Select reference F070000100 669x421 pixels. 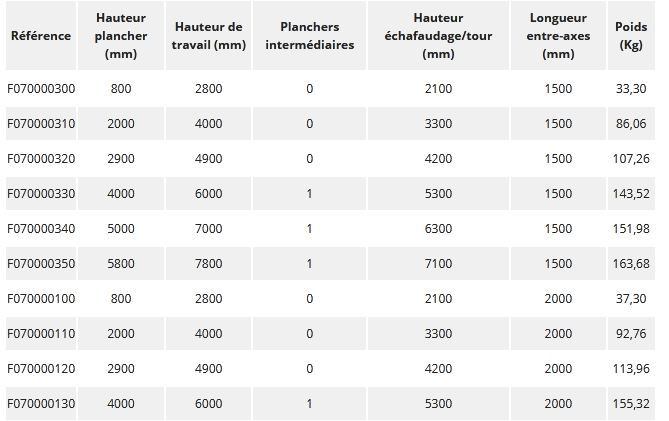tap(41, 299)
